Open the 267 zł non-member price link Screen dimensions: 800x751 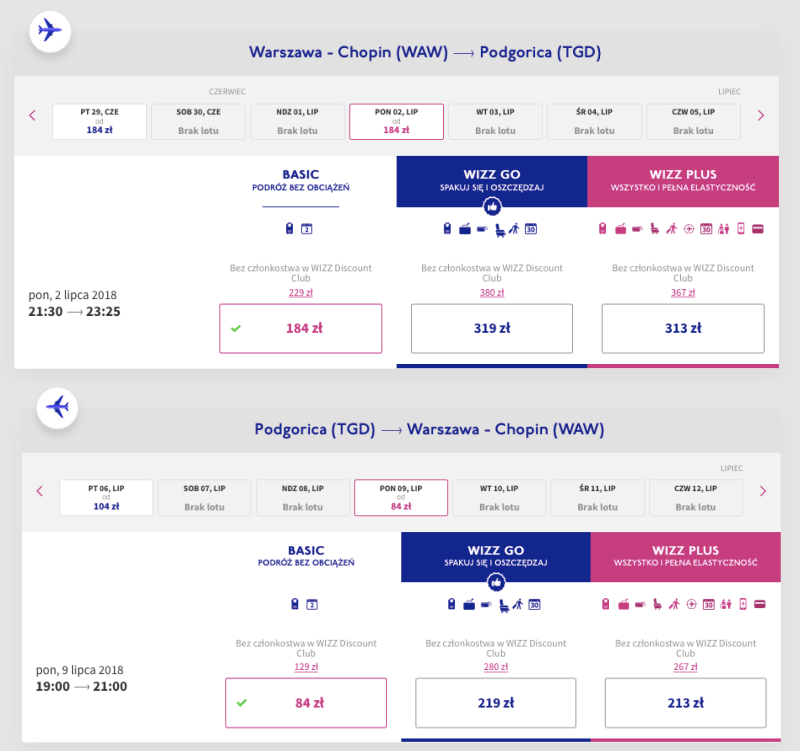(x=686, y=667)
